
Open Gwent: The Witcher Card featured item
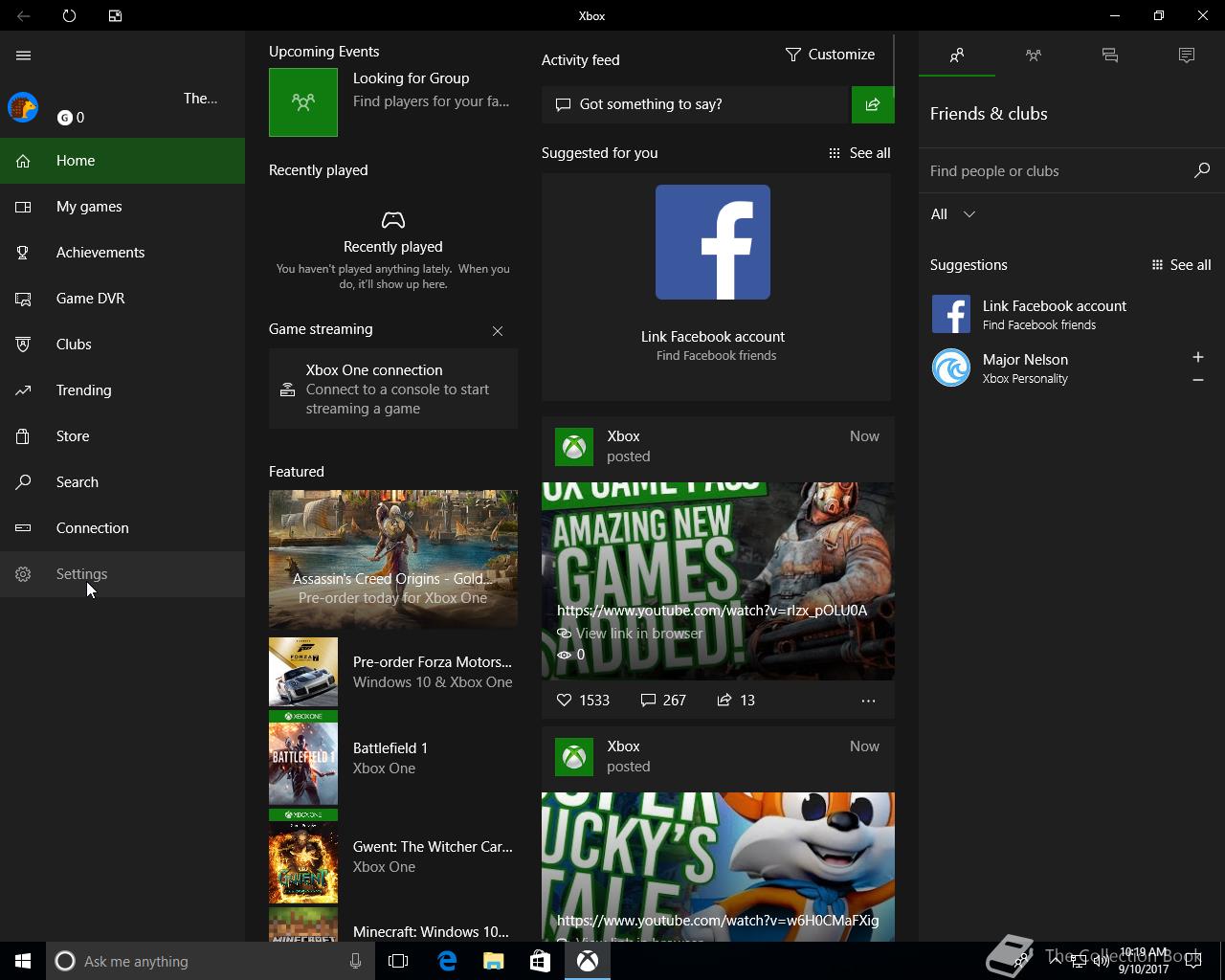coord(393,857)
